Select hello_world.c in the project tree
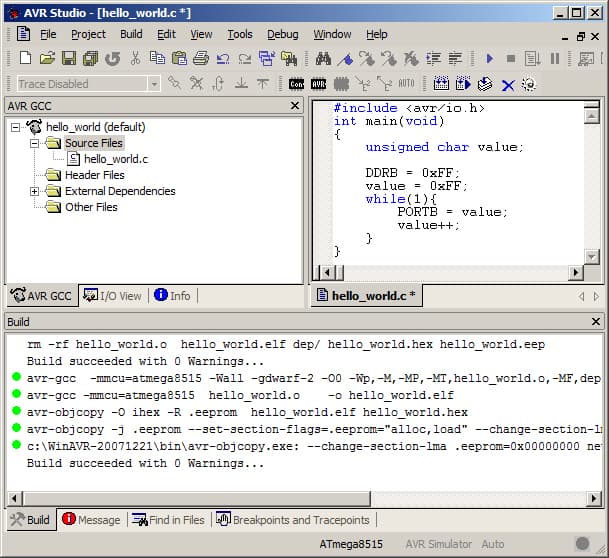Screen dimensions: 609x558 pos(116,159)
